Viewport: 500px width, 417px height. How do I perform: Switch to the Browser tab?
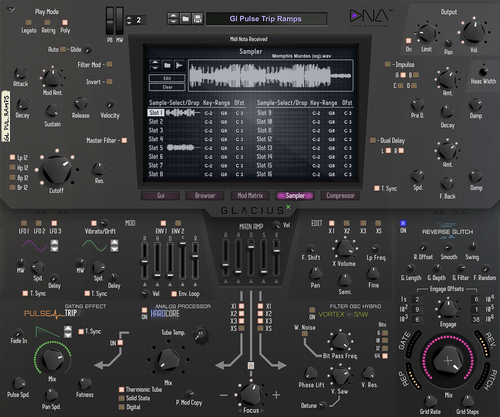(x=205, y=196)
